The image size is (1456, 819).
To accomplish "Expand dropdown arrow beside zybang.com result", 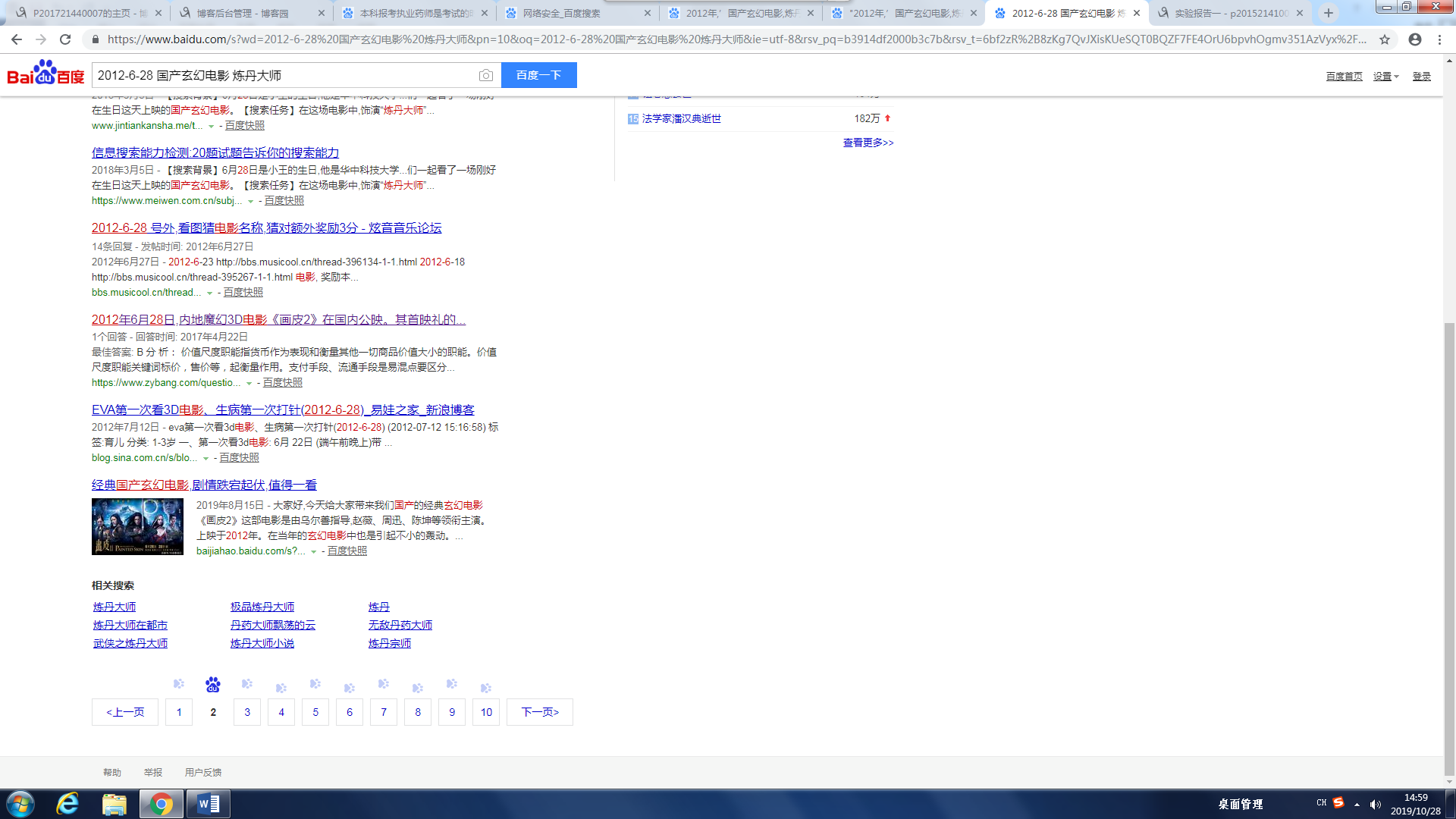I will tap(249, 384).
